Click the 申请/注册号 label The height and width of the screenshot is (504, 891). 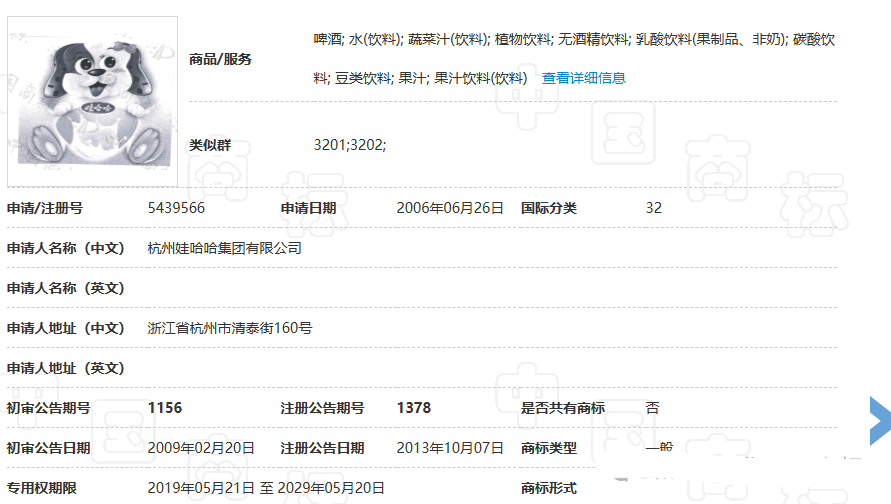click(45, 208)
